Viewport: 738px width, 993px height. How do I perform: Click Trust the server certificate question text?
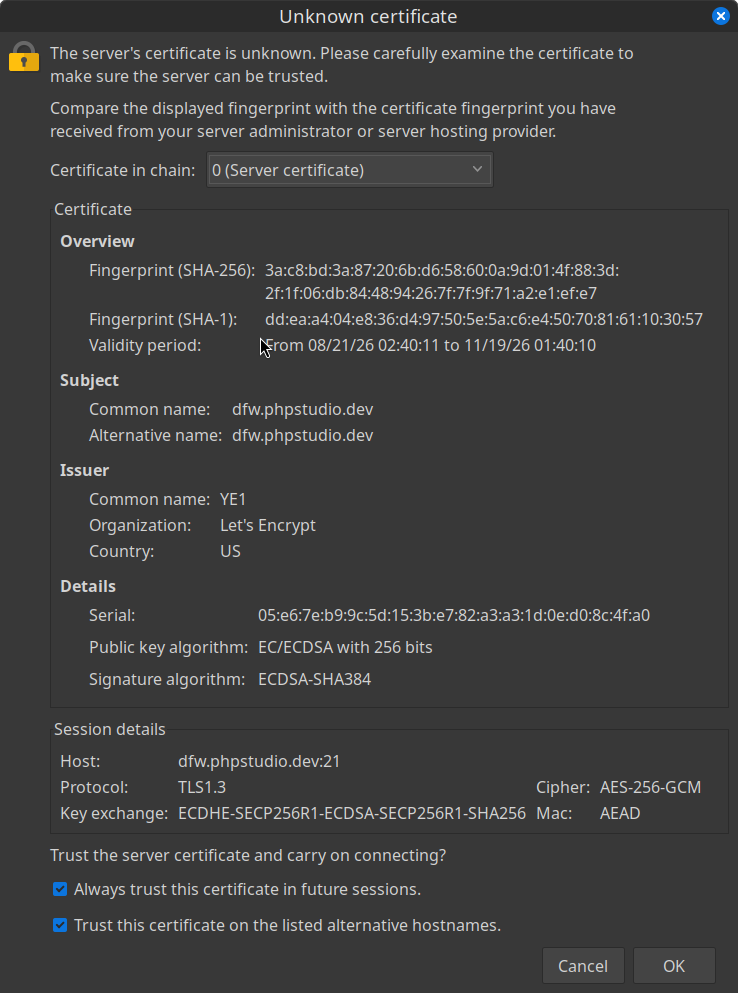tap(248, 856)
